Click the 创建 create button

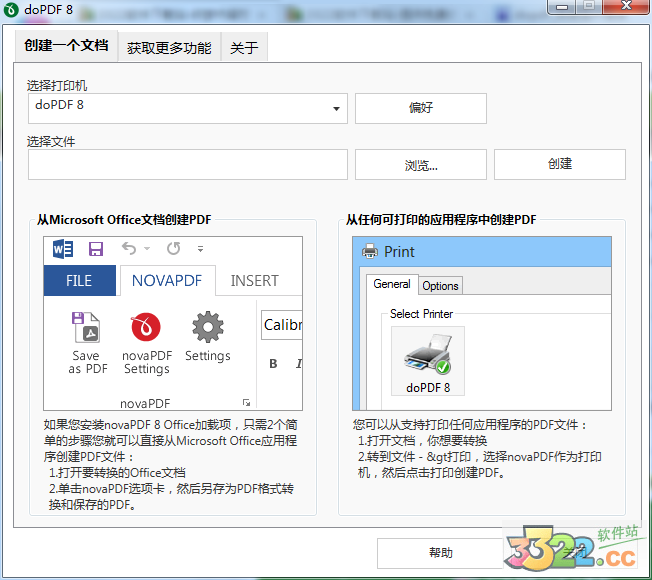[x=560, y=165]
